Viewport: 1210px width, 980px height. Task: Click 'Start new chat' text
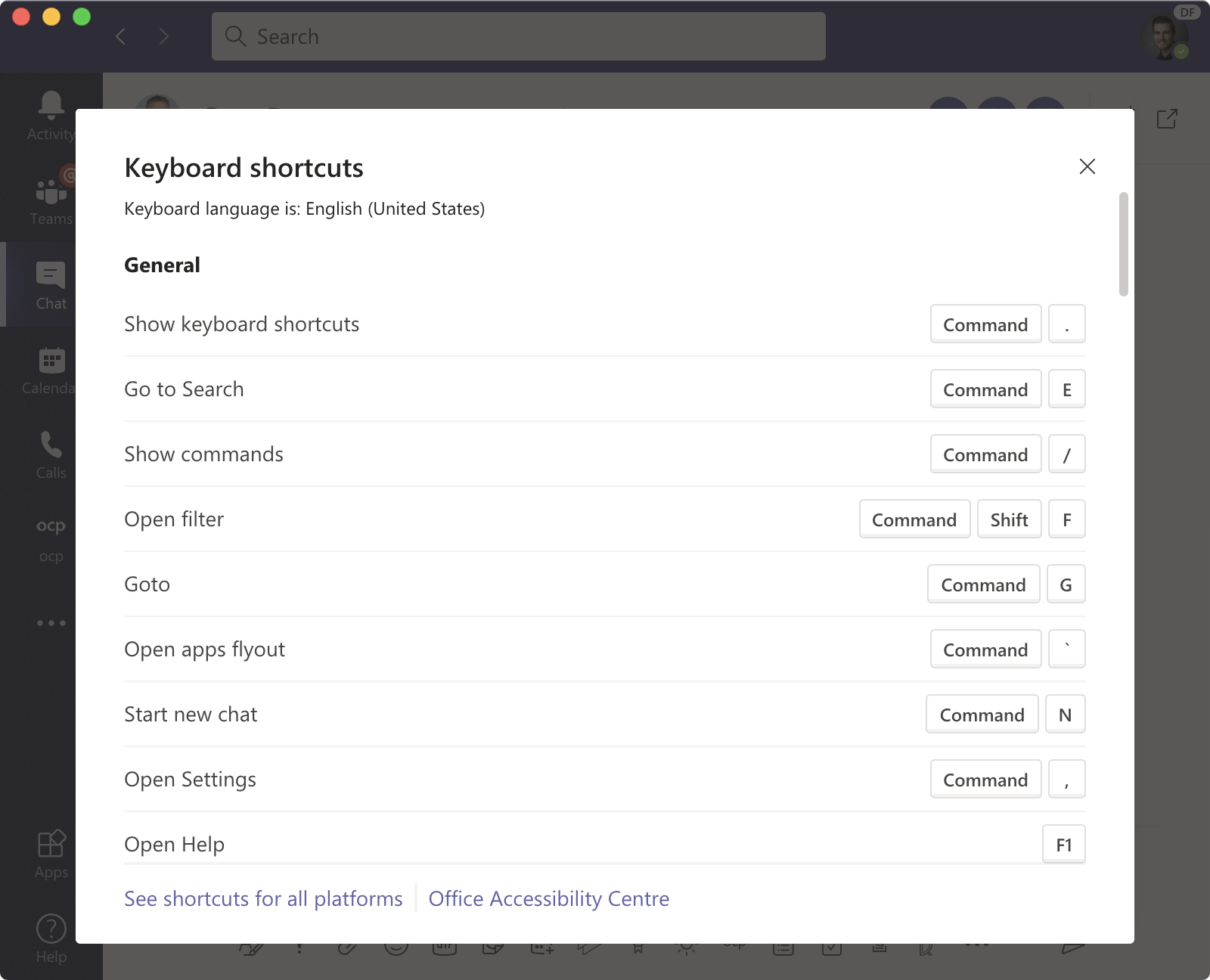[x=191, y=714]
